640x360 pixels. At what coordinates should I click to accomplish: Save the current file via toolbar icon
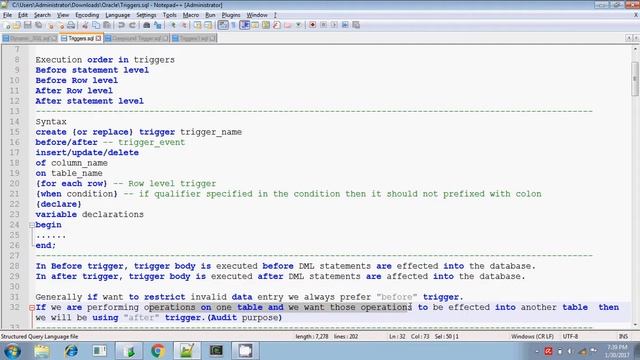[27, 25]
